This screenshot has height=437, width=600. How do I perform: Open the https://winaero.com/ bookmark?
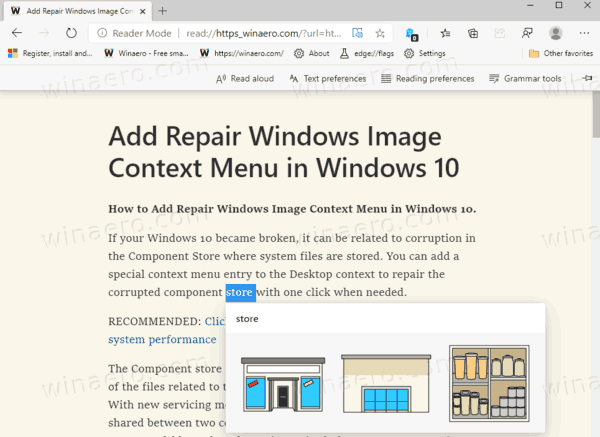click(x=242, y=54)
